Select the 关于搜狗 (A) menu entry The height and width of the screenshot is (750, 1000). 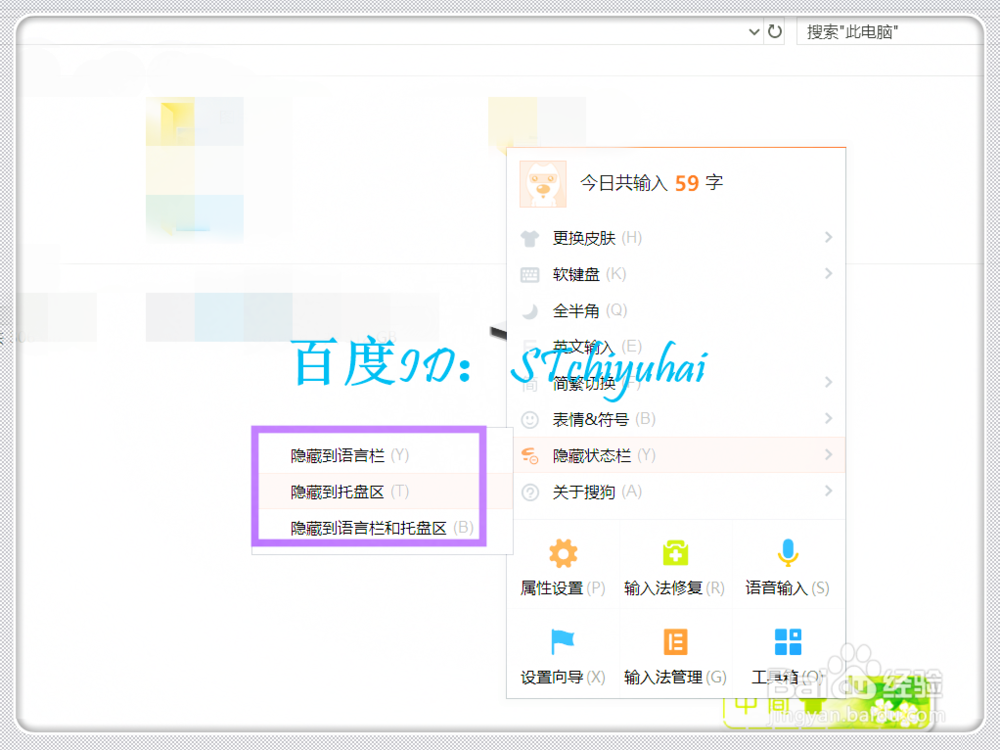676,492
